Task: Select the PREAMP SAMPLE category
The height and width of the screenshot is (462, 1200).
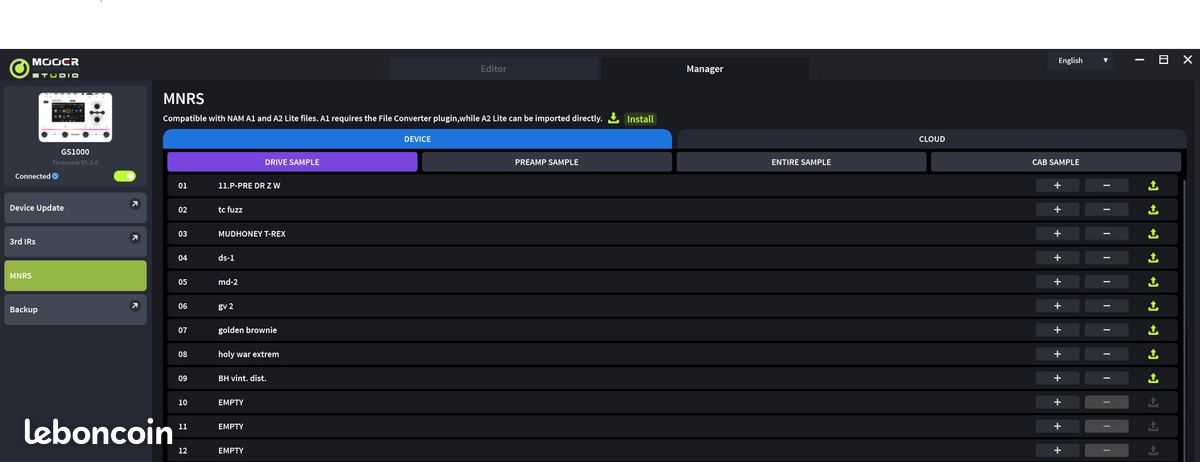Action: click(x=546, y=162)
